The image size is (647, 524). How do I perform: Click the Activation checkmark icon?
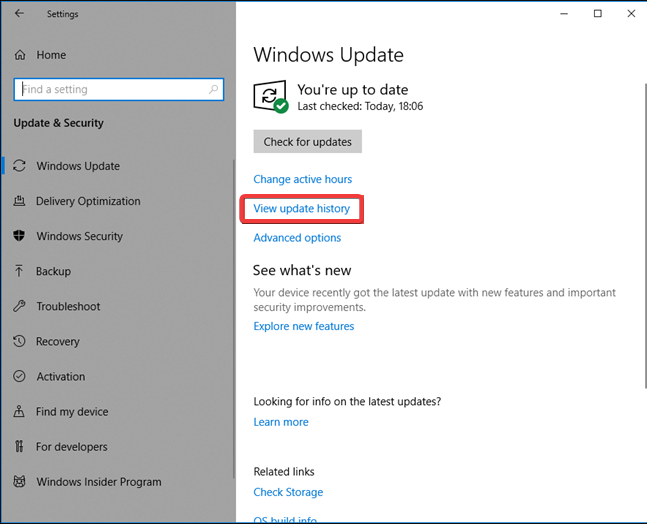point(19,376)
